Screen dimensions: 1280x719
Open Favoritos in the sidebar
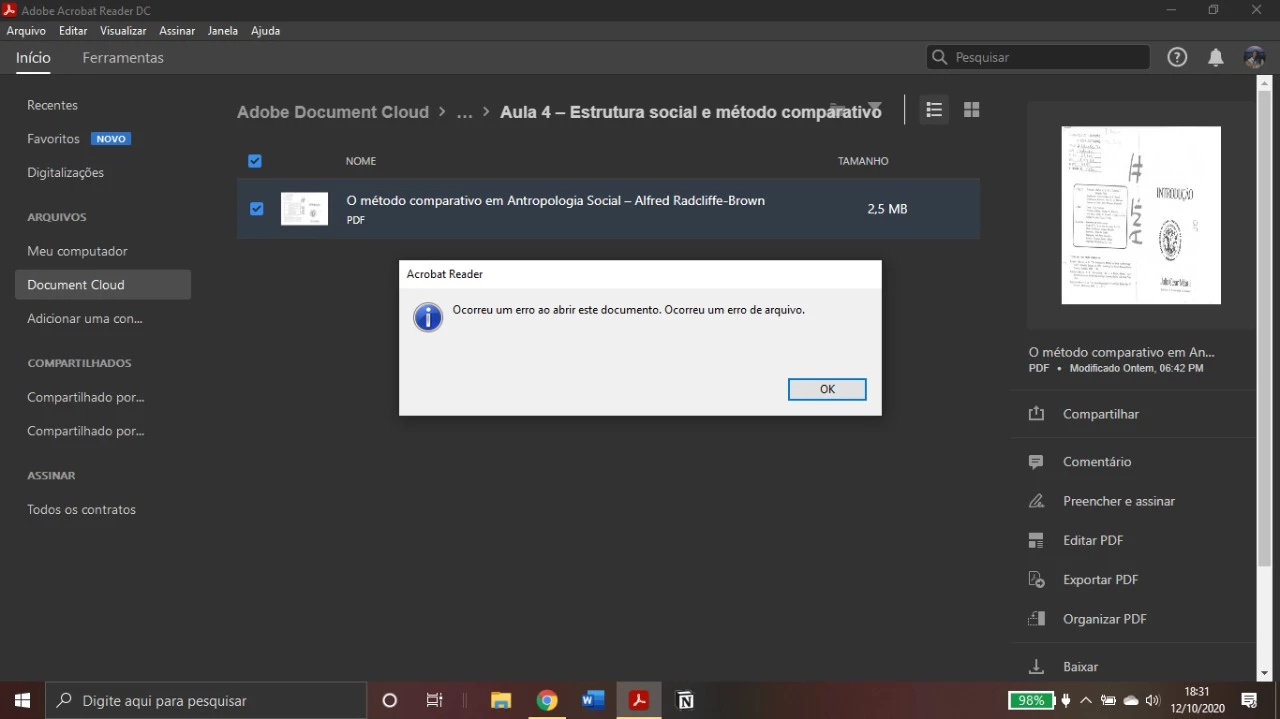[x=53, y=139]
